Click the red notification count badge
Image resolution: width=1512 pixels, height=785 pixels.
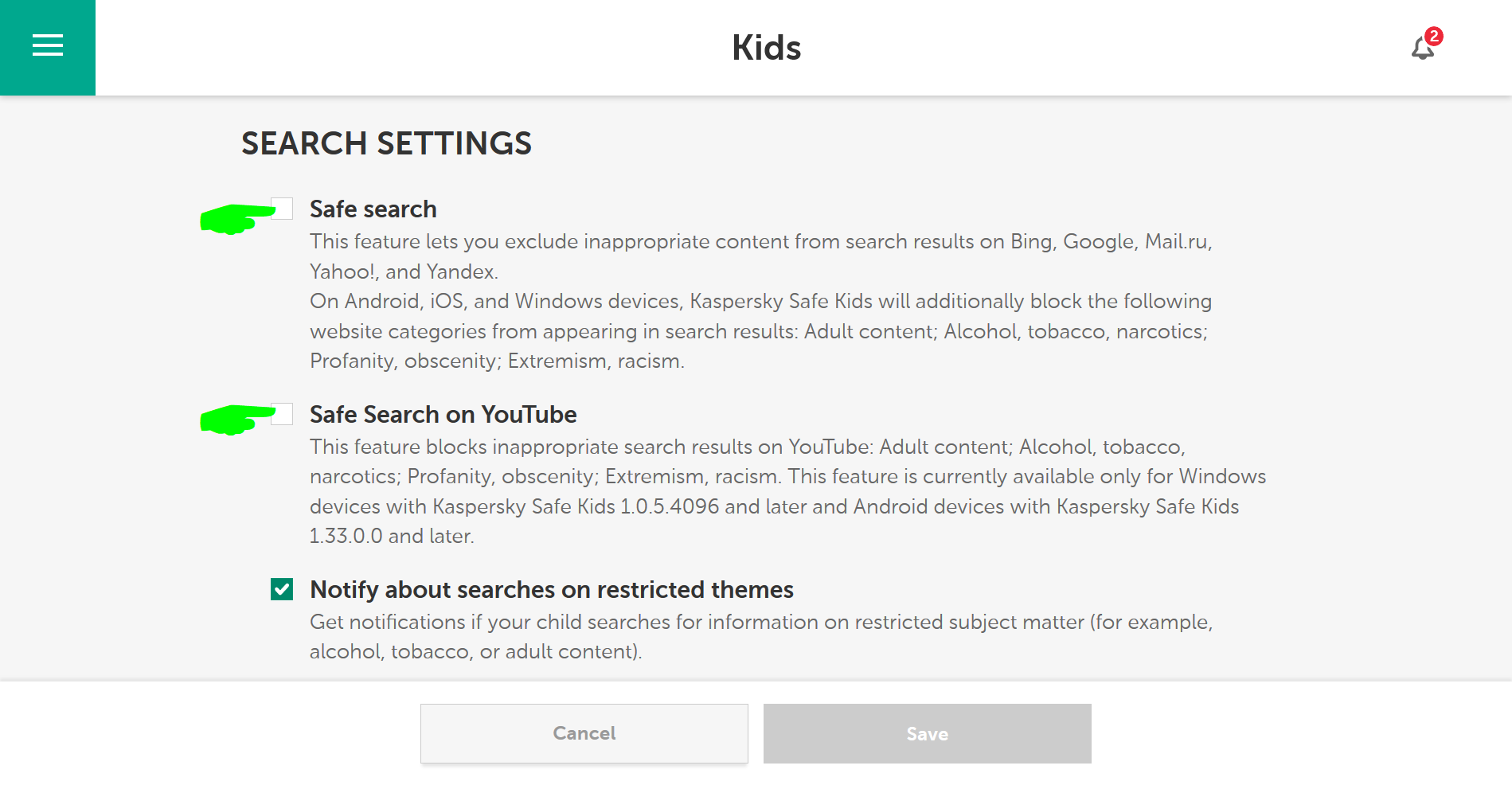[x=1434, y=36]
